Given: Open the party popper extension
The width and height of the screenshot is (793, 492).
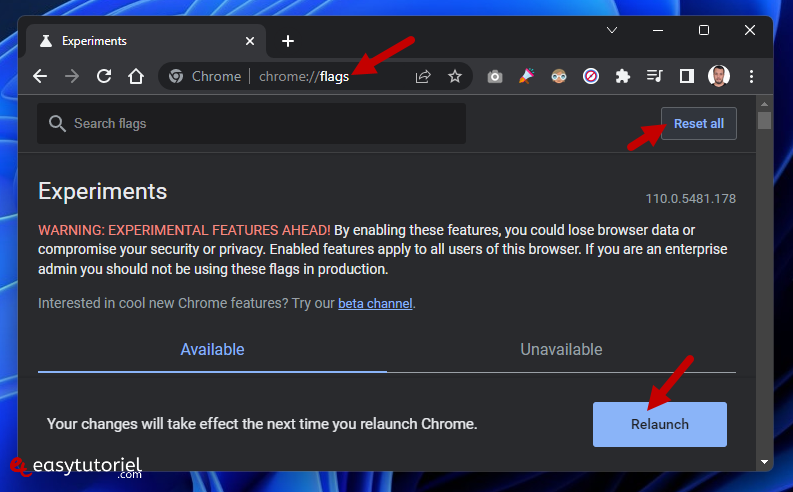Looking at the screenshot, I should [526, 76].
